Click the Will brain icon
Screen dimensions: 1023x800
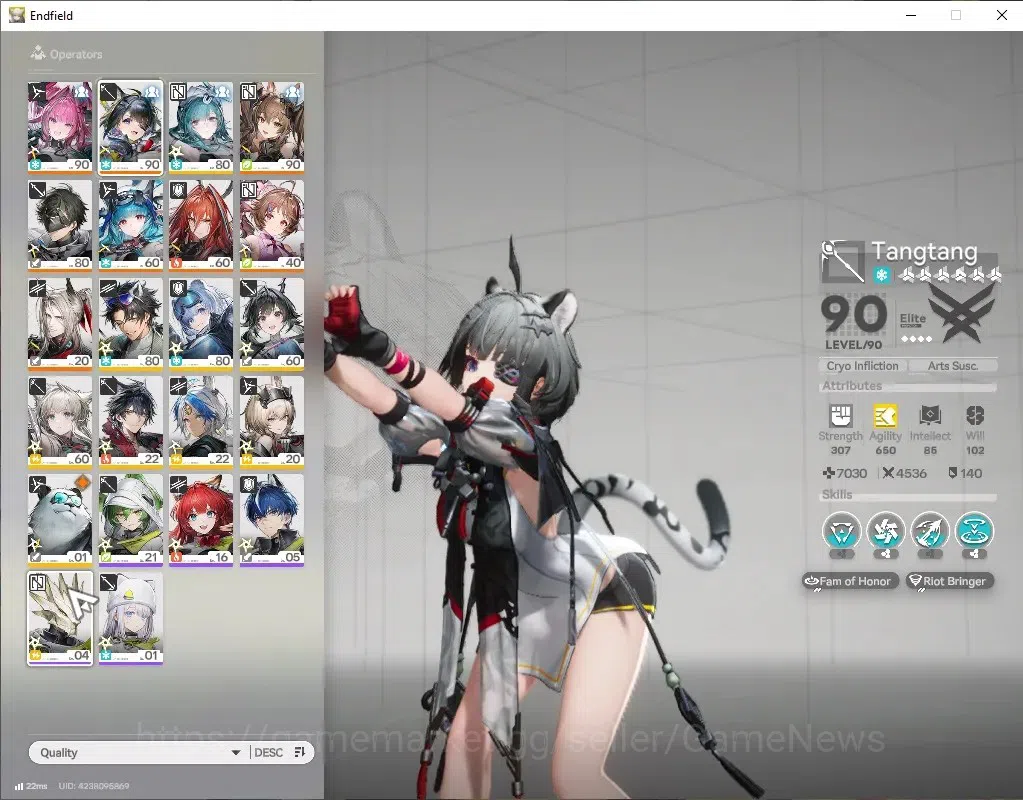point(975,415)
